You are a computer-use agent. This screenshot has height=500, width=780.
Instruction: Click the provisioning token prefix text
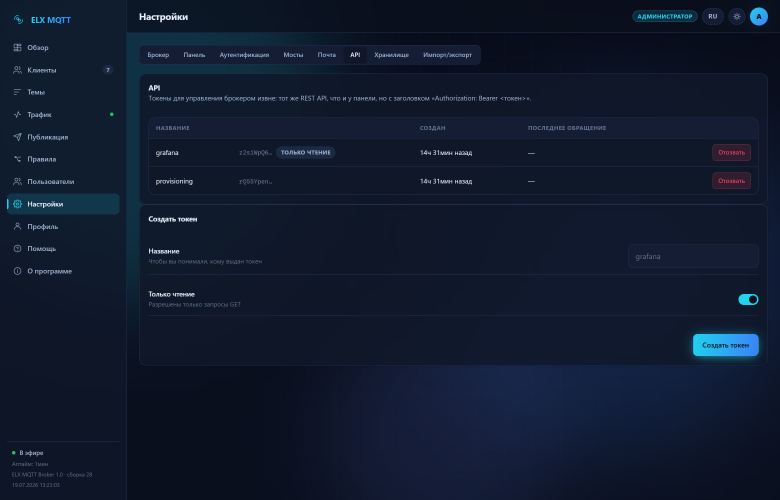click(255, 181)
